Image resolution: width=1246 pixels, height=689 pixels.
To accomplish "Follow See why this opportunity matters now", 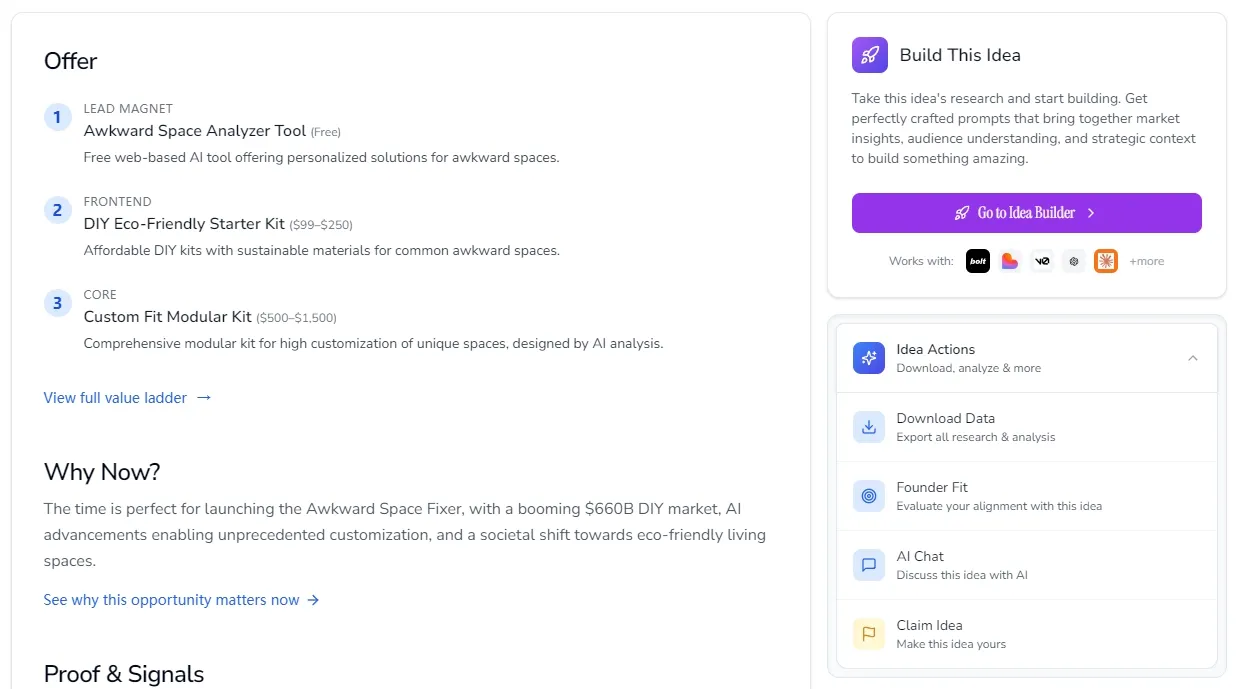I will point(181,600).
